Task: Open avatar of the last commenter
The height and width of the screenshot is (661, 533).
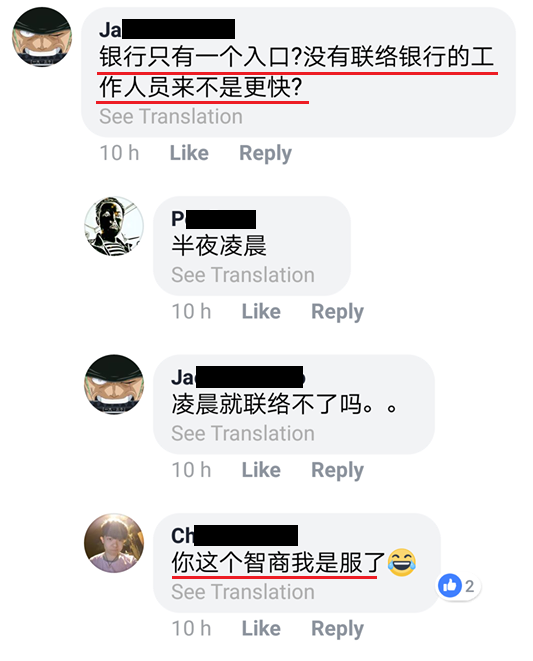Action: 114,543
